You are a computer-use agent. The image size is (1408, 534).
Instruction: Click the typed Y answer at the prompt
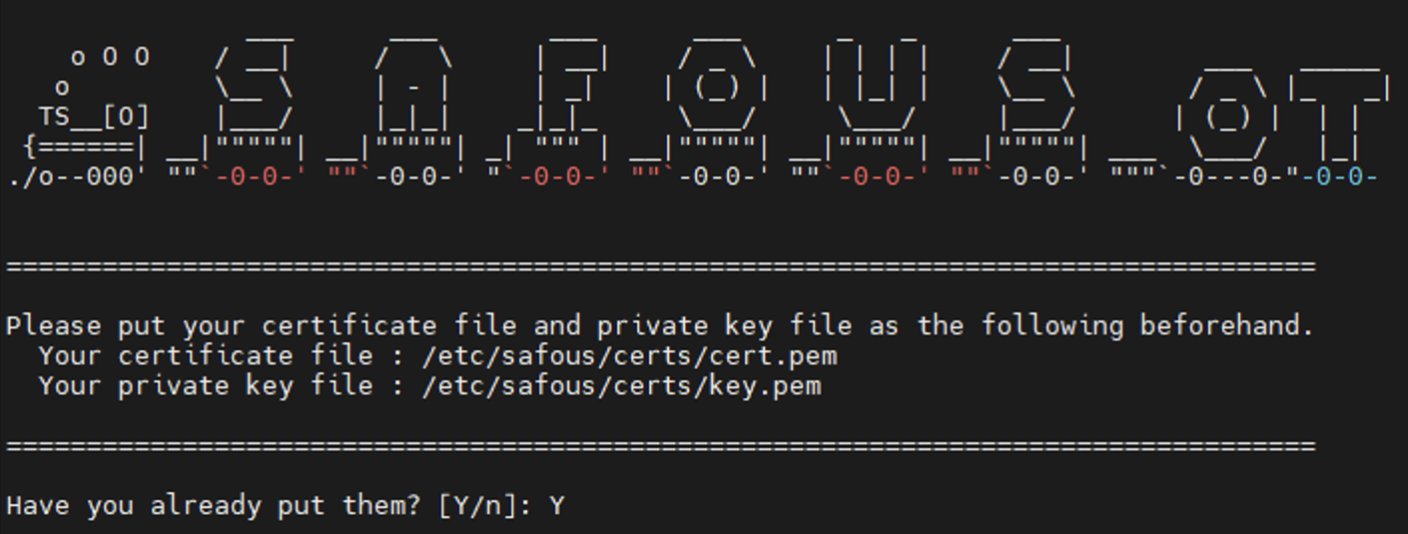coord(557,506)
